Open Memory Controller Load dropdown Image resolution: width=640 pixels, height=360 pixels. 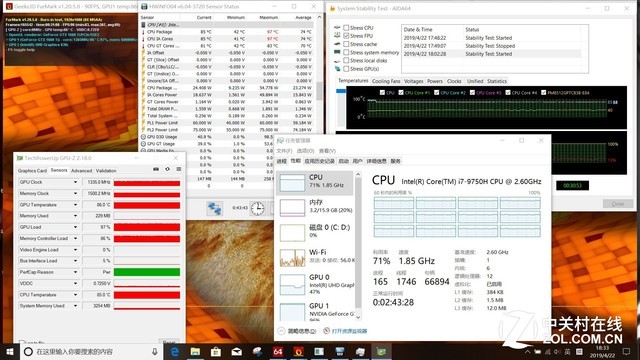(75, 238)
